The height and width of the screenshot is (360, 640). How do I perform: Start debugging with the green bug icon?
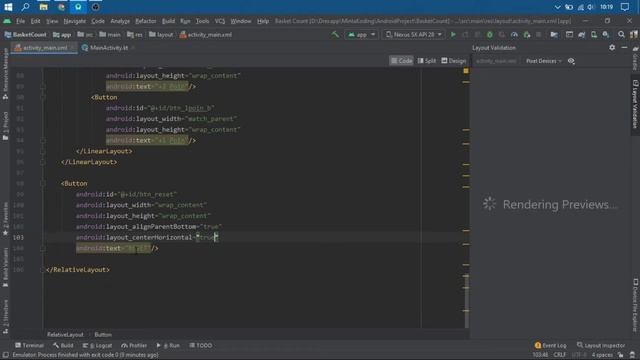490,35
